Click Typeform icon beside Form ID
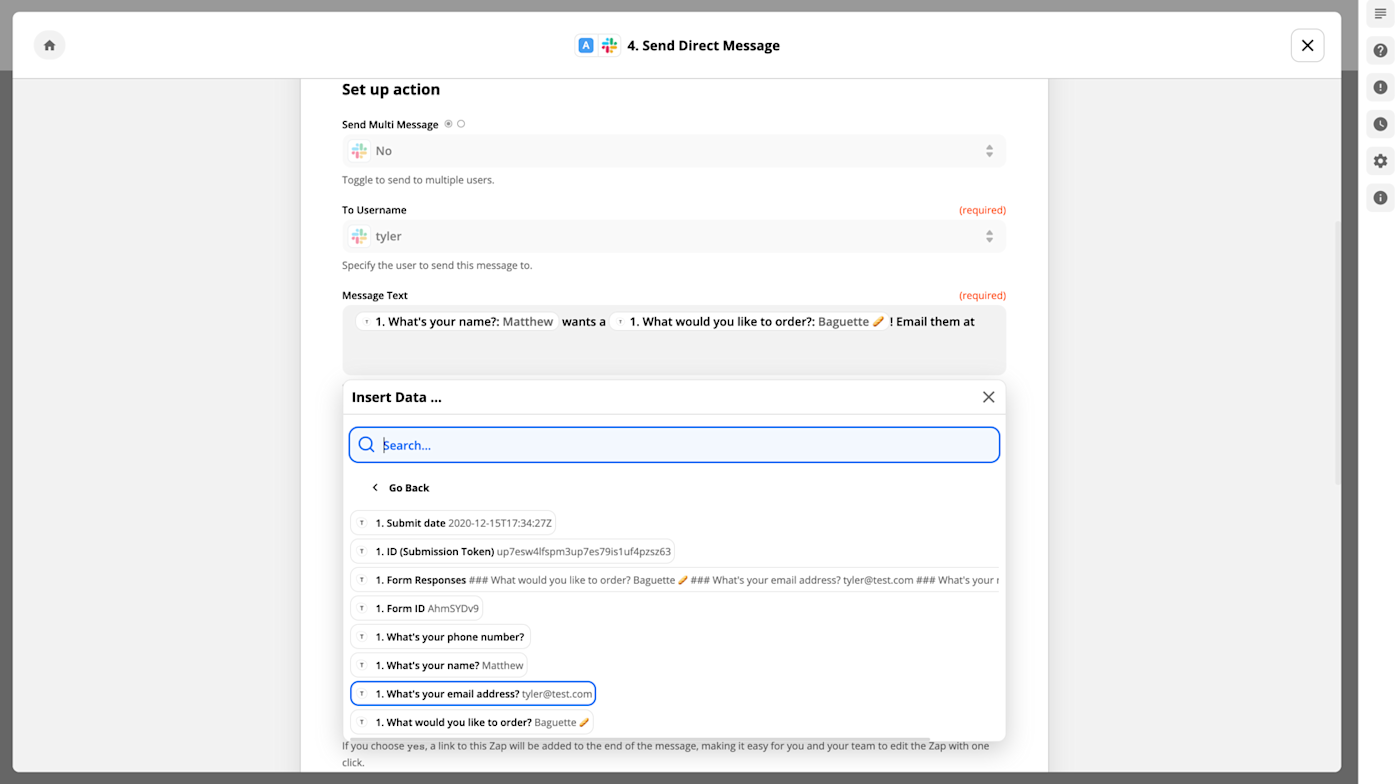This screenshot has height=784, width=1400. [x=362, y=608]
